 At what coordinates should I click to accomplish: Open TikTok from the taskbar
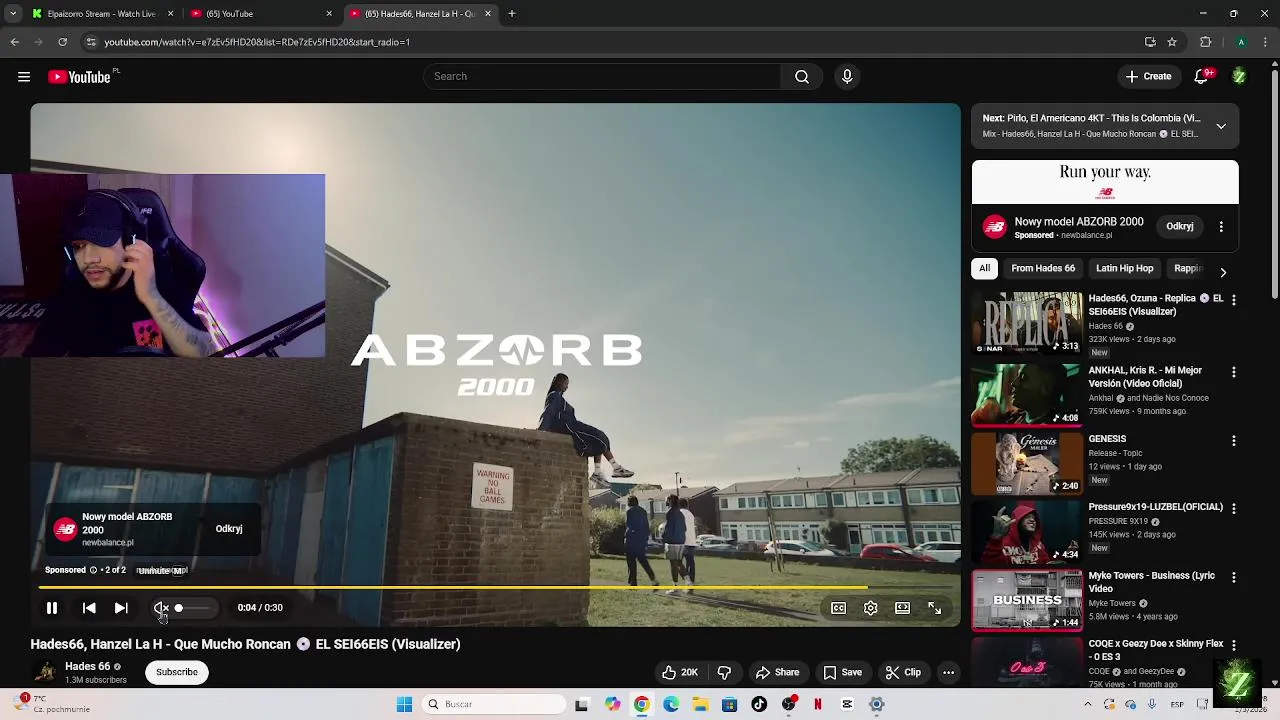pyautogui.click(x=759, y=704)
